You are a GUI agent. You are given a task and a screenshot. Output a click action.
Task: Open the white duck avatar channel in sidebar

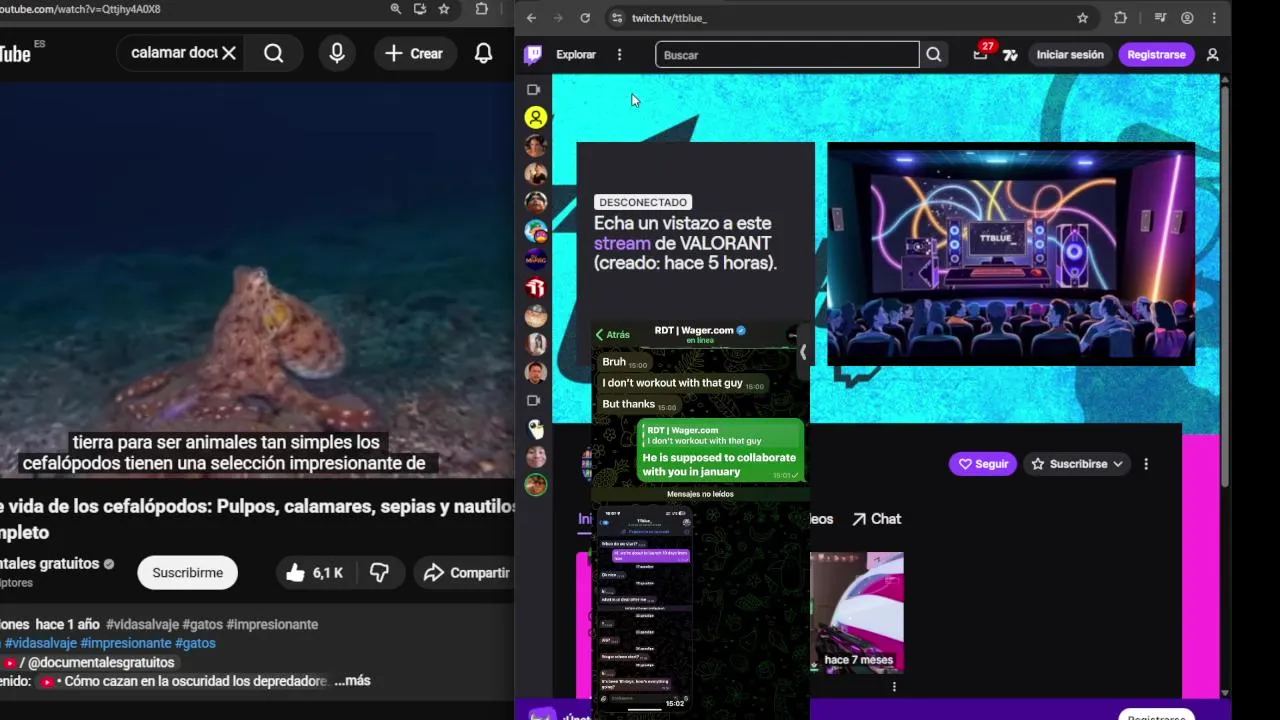[x=536, y=429]
